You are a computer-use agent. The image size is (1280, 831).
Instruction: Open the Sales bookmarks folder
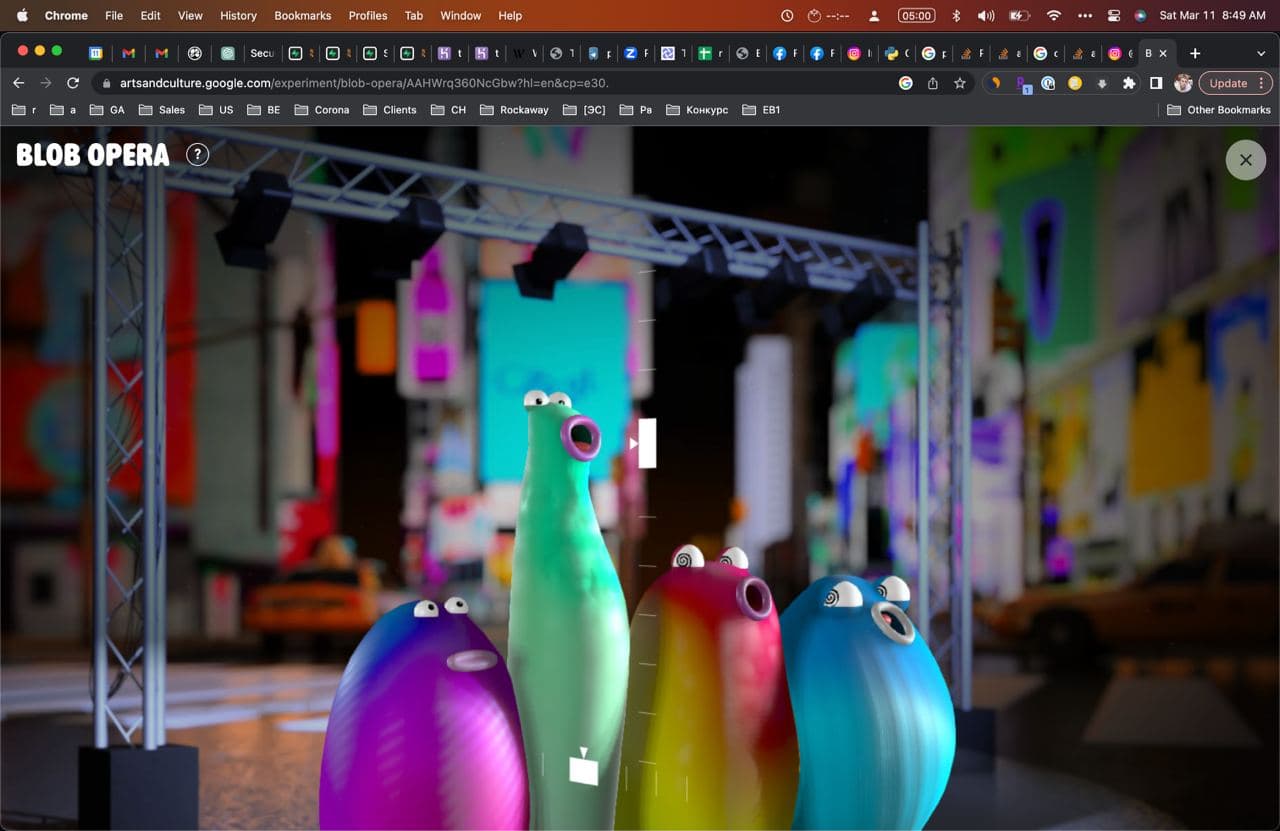click(x=162, y=110)
